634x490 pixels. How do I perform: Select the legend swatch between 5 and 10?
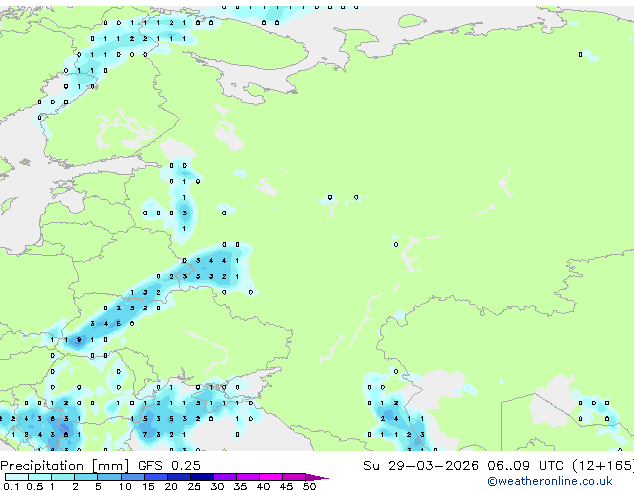click(109, 477)
